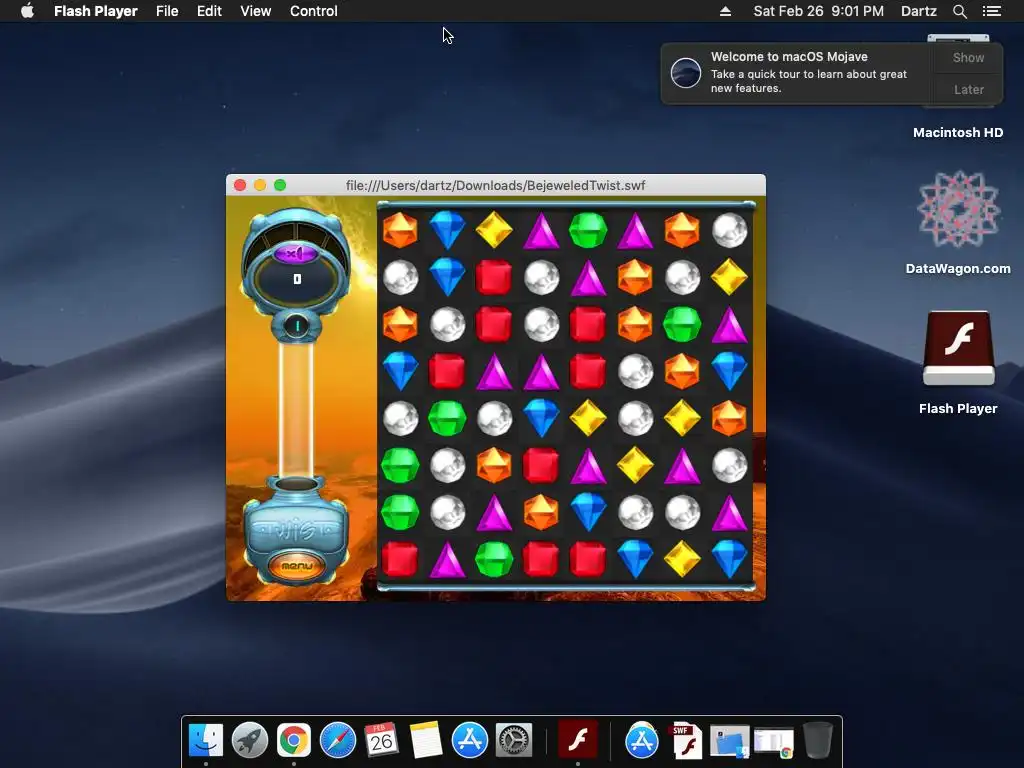Viewport: 1024px width, 768px height.
Task: Open Notes from the Dock
Action: [x=426, y=740]
